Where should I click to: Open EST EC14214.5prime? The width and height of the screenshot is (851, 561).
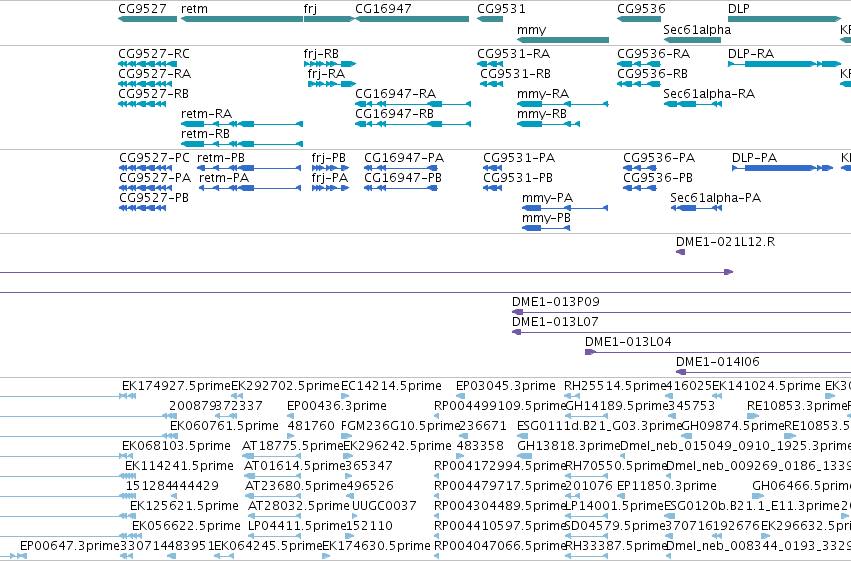[391, 386]
